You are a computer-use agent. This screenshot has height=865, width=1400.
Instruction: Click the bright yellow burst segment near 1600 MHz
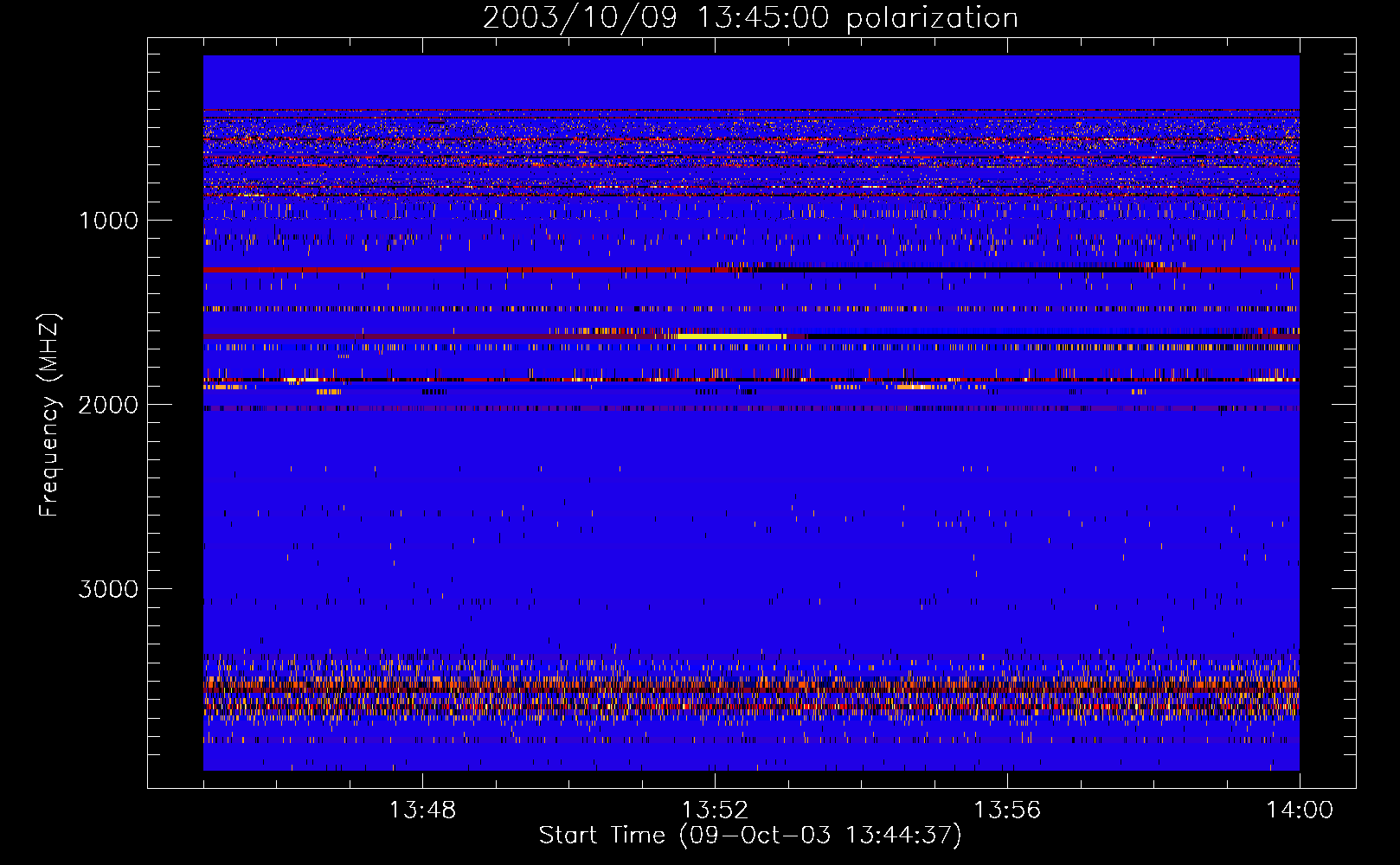731,336
